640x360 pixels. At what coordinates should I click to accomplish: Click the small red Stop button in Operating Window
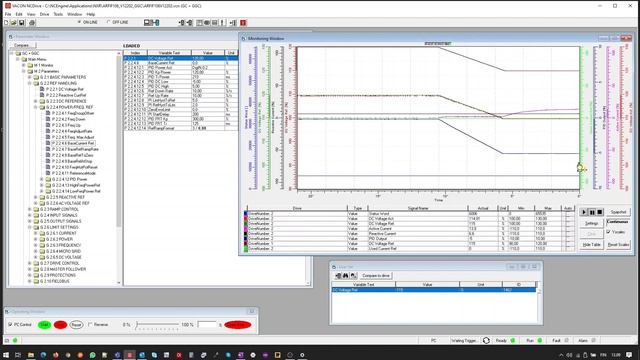click(x=60, y=325)
